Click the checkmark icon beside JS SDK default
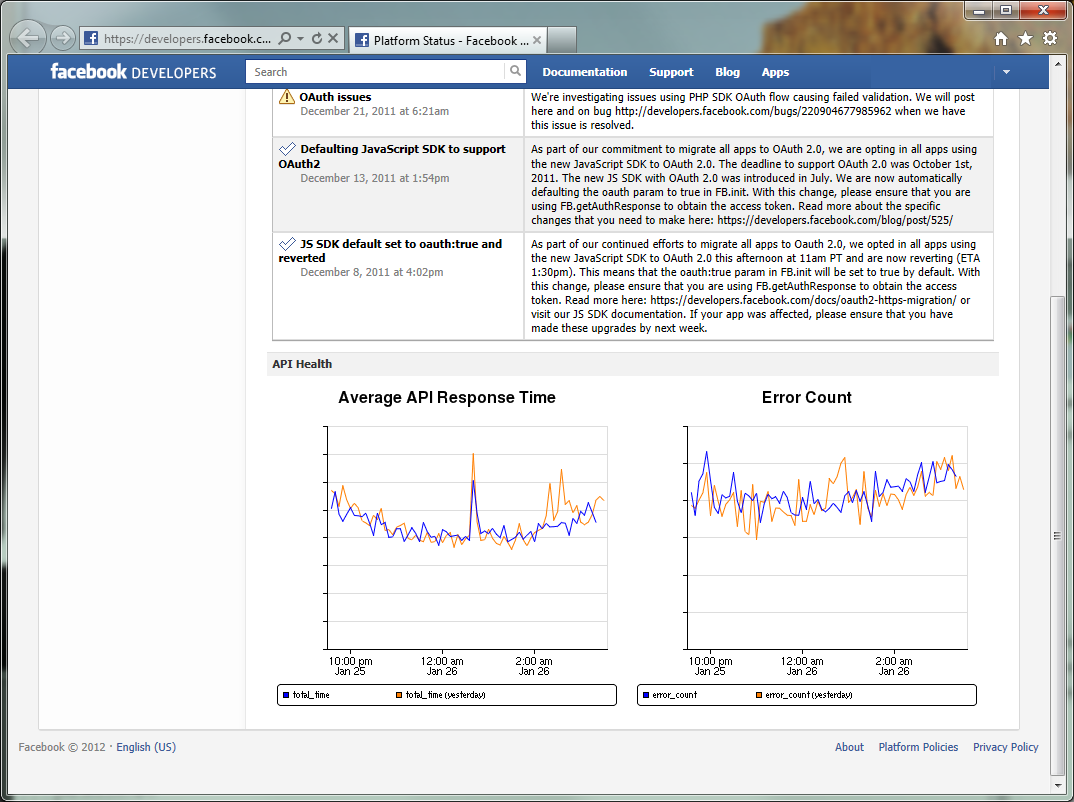The image size is (1074, 802). (288, 243)
